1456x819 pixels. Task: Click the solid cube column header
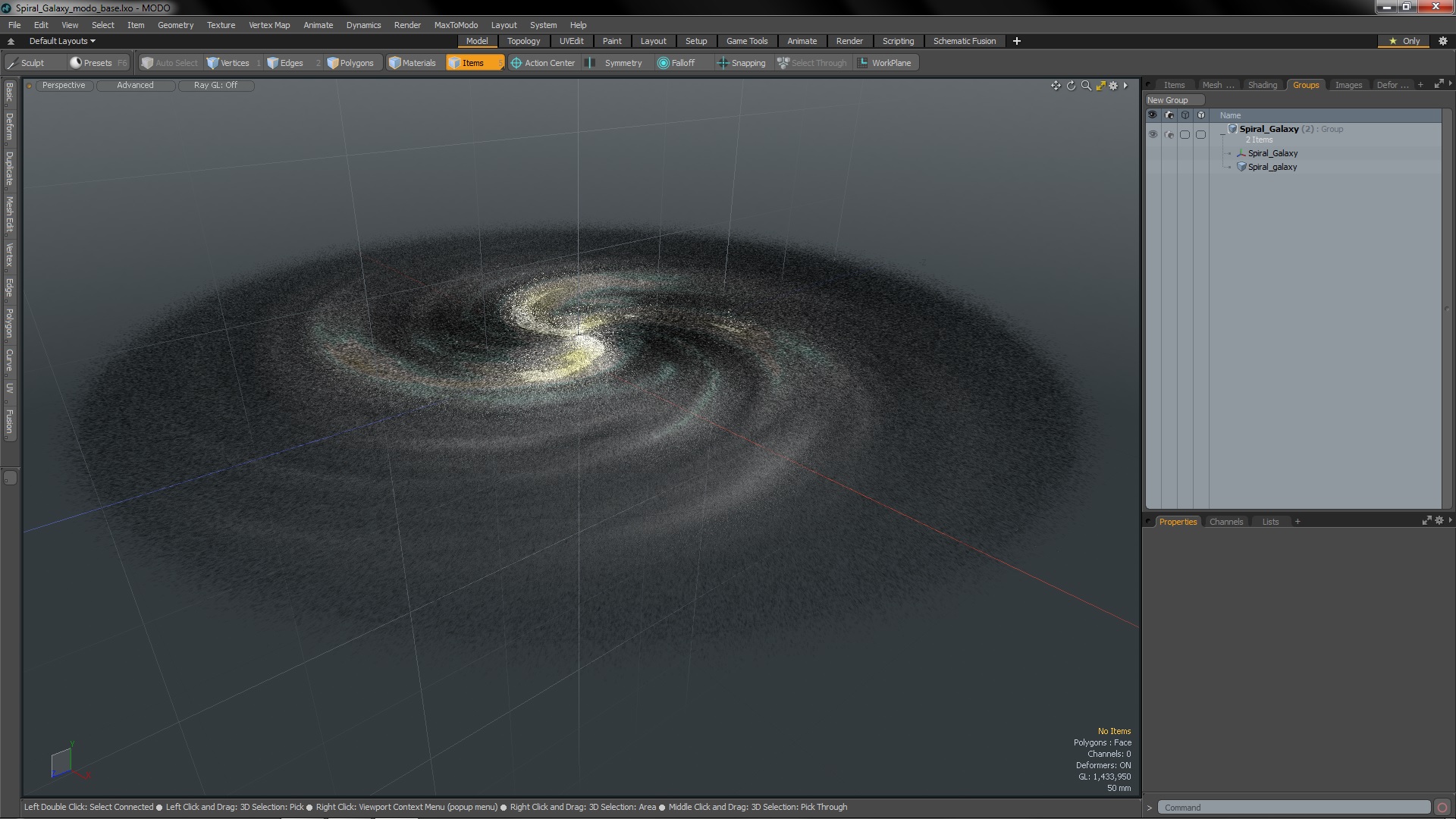tap(1200, 115)
